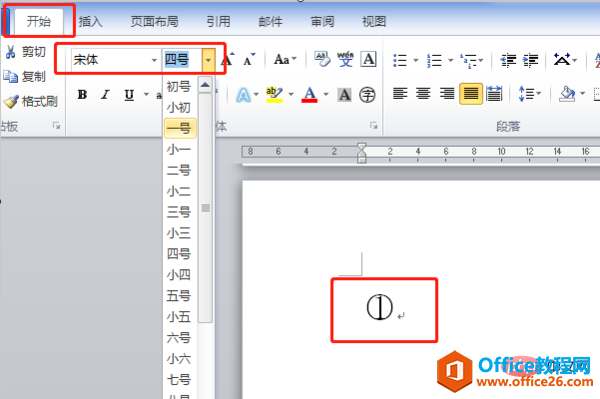Screen dimensions: 600x399
Task: Click the 宋体 font name box
Action: (111, 60)
